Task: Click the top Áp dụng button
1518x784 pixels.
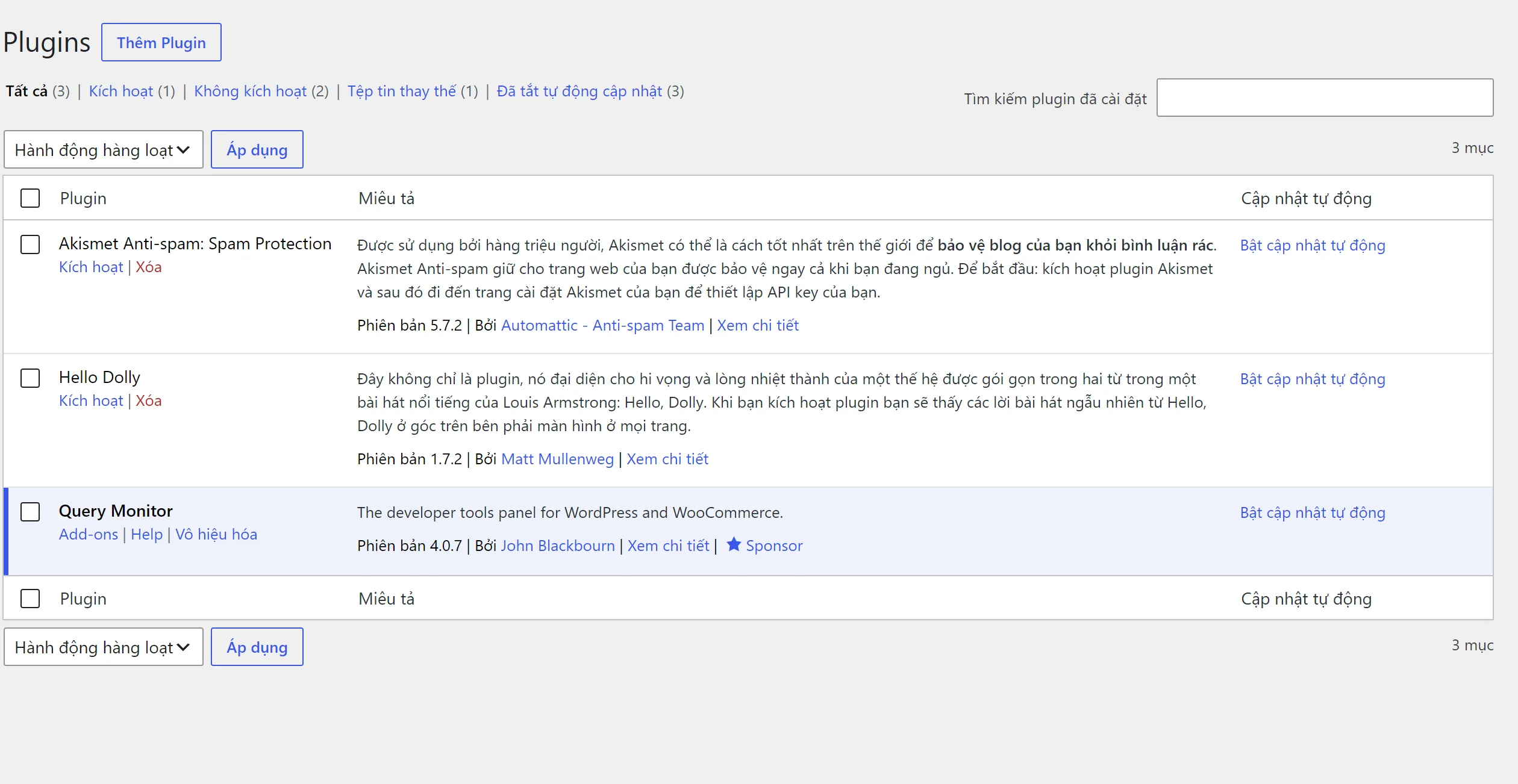Action: 257,149
